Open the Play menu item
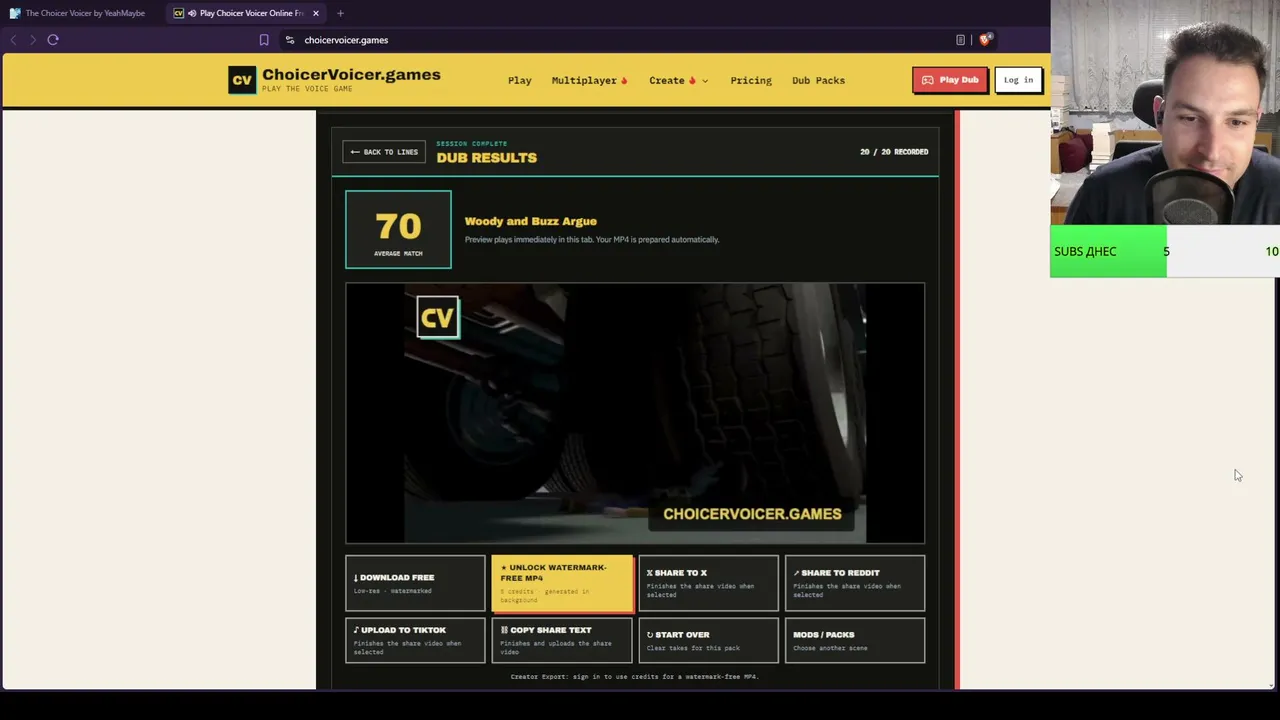Viewport: 1280px width, 720px height. (520, 80)
